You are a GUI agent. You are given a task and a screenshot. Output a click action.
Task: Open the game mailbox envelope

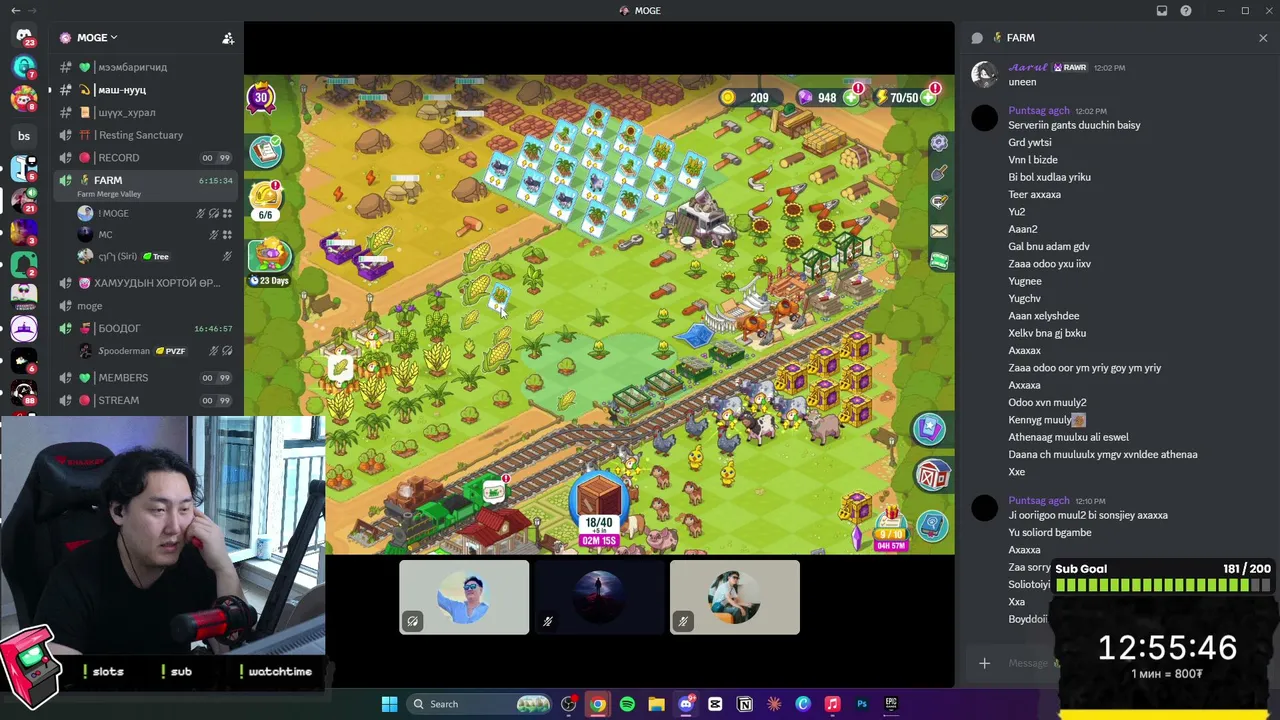click(x=939, y=231)
